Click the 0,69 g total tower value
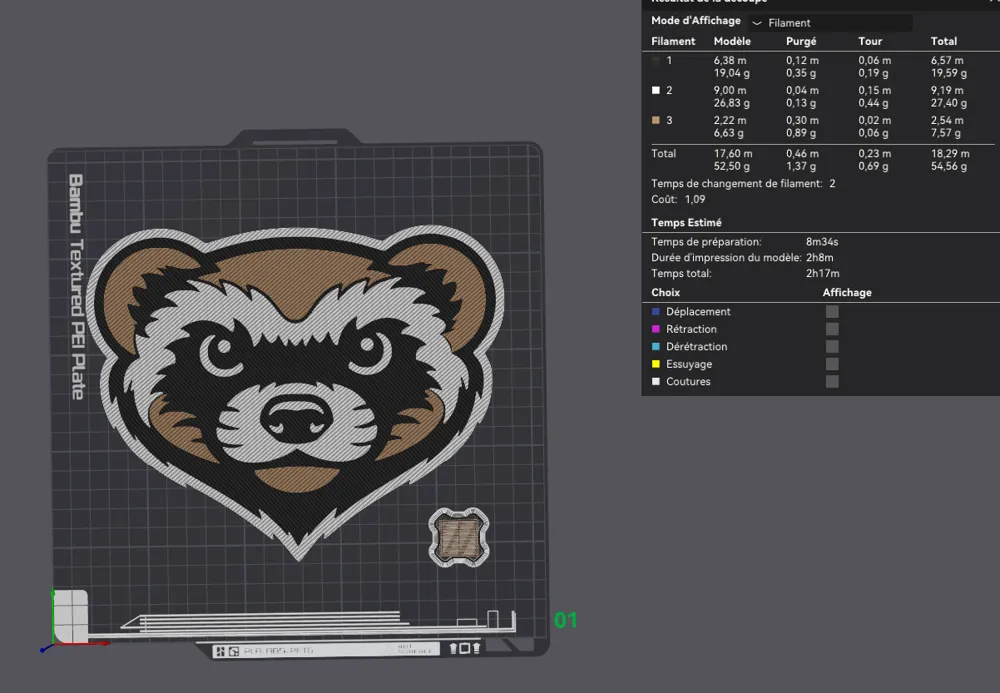The height and width of the screenshot is (693, 1000). coord(873,166)
